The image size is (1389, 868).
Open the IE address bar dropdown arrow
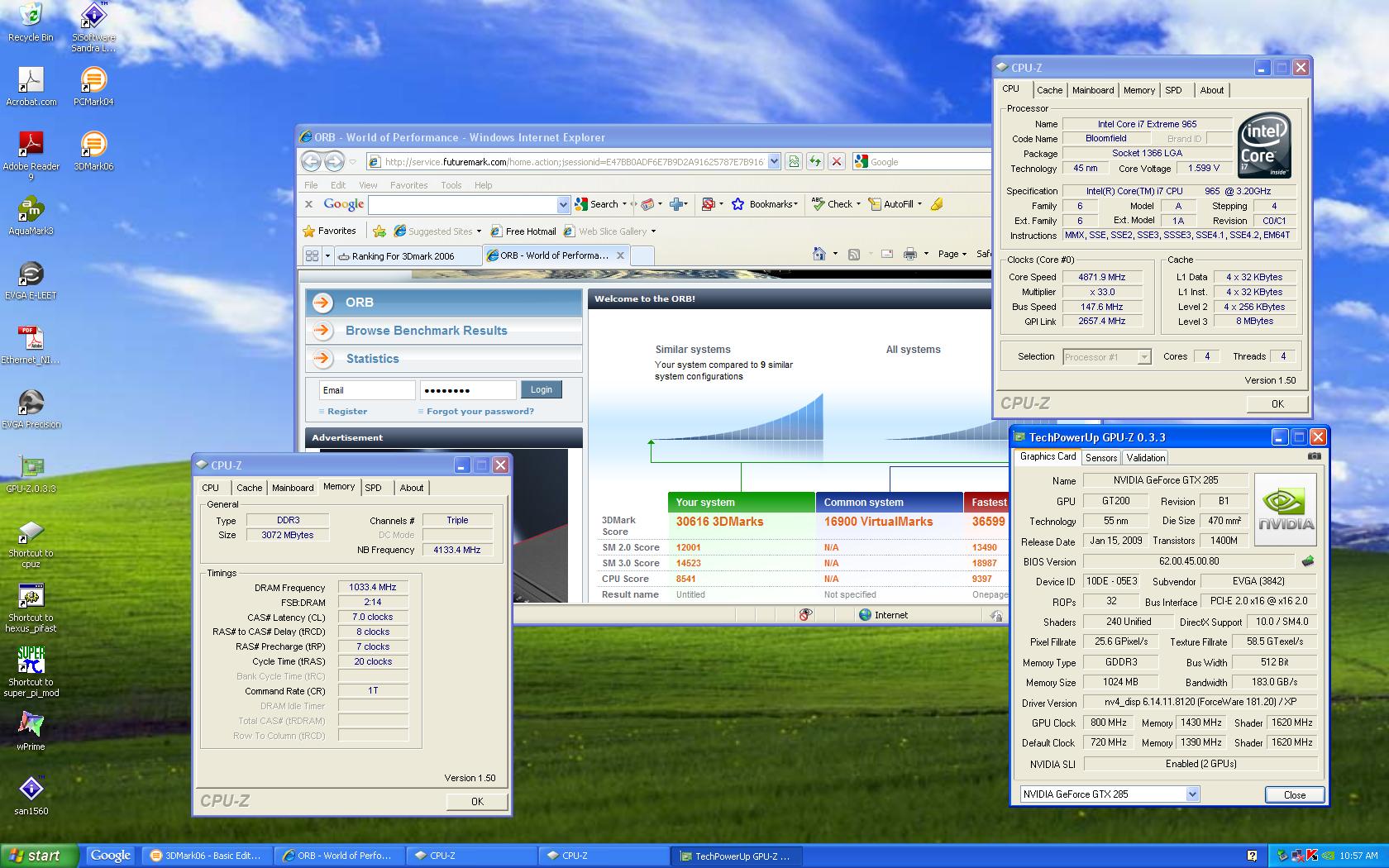[x=774, y=161]
